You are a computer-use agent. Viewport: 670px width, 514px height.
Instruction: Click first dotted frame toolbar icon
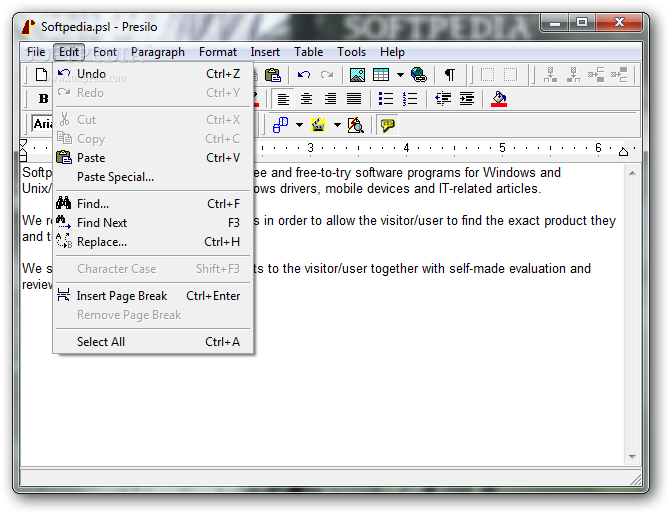coord(487,75)
